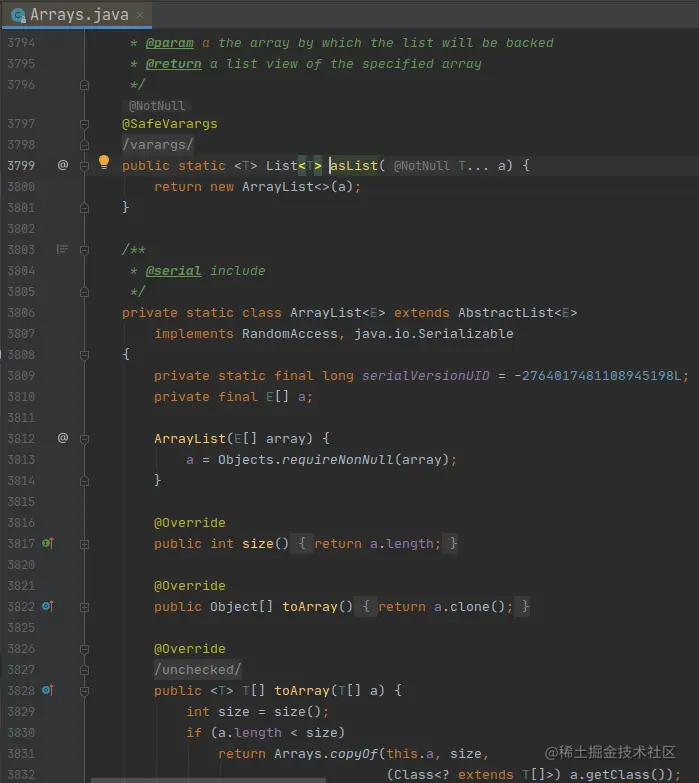This screenshot has width=699, height=783.
Task: Click line number 3799 in gutter
Action: tap(21, 165)
